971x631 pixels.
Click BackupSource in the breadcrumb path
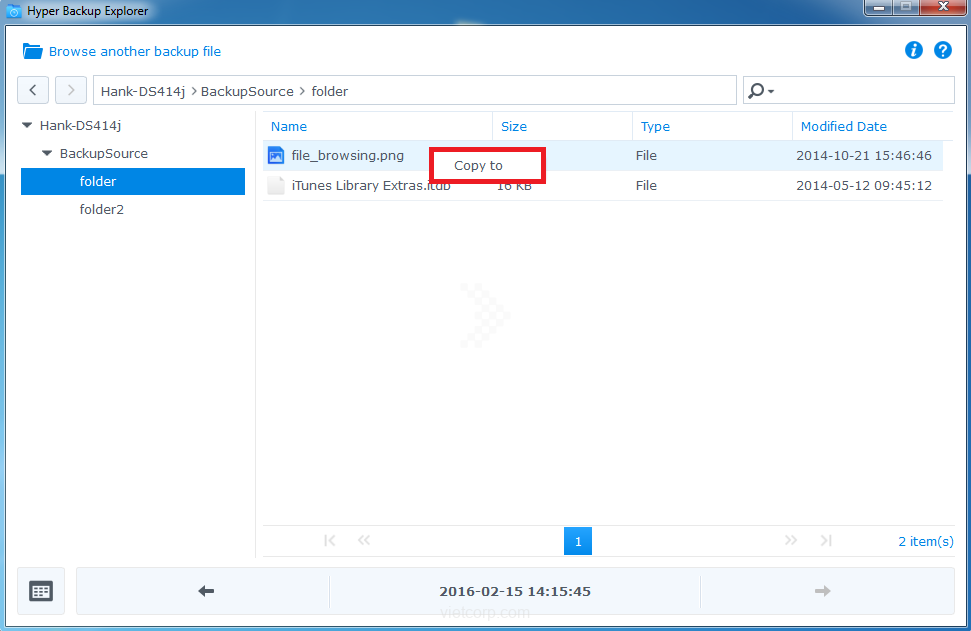click(x=247, y=91)
